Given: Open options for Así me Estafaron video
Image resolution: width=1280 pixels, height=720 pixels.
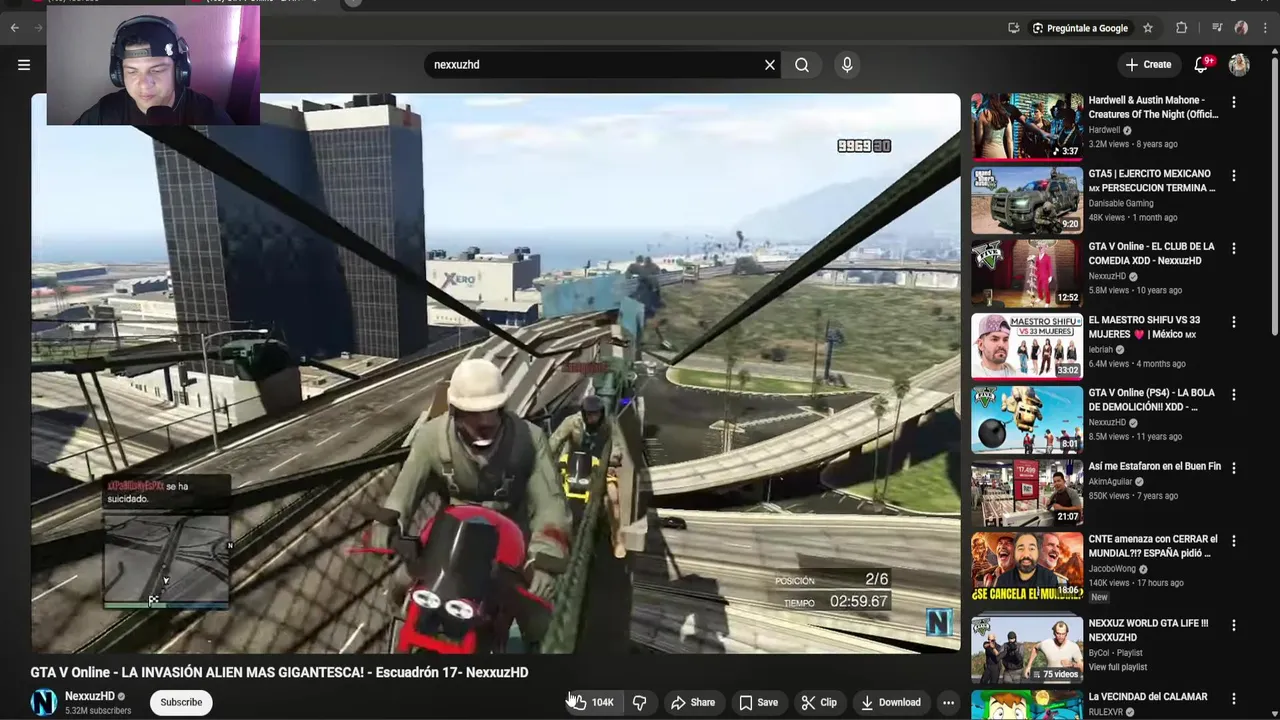Looking at the screenshot, I should [1234, 468].
